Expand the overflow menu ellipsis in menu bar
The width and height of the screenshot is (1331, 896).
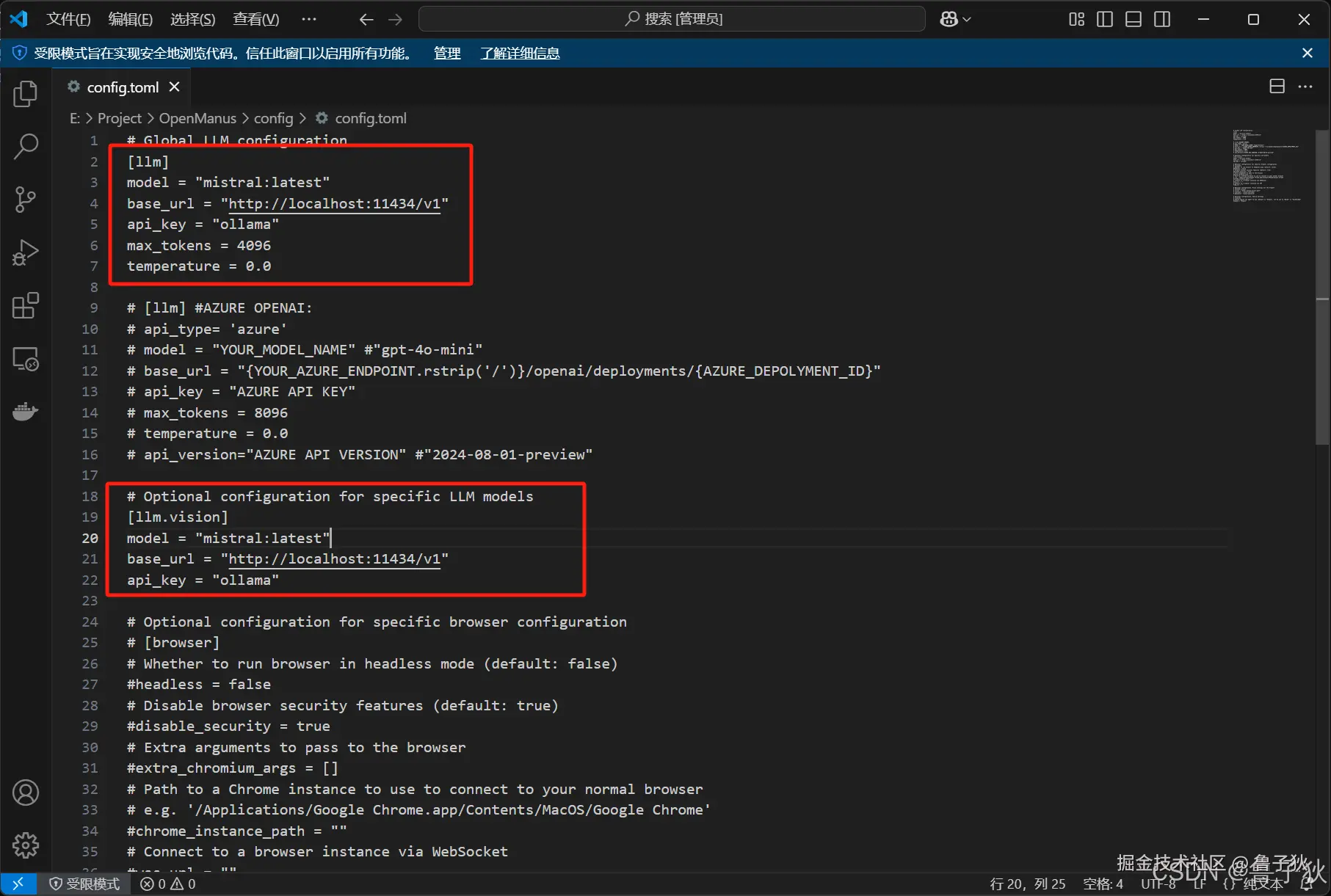(309, 19)
